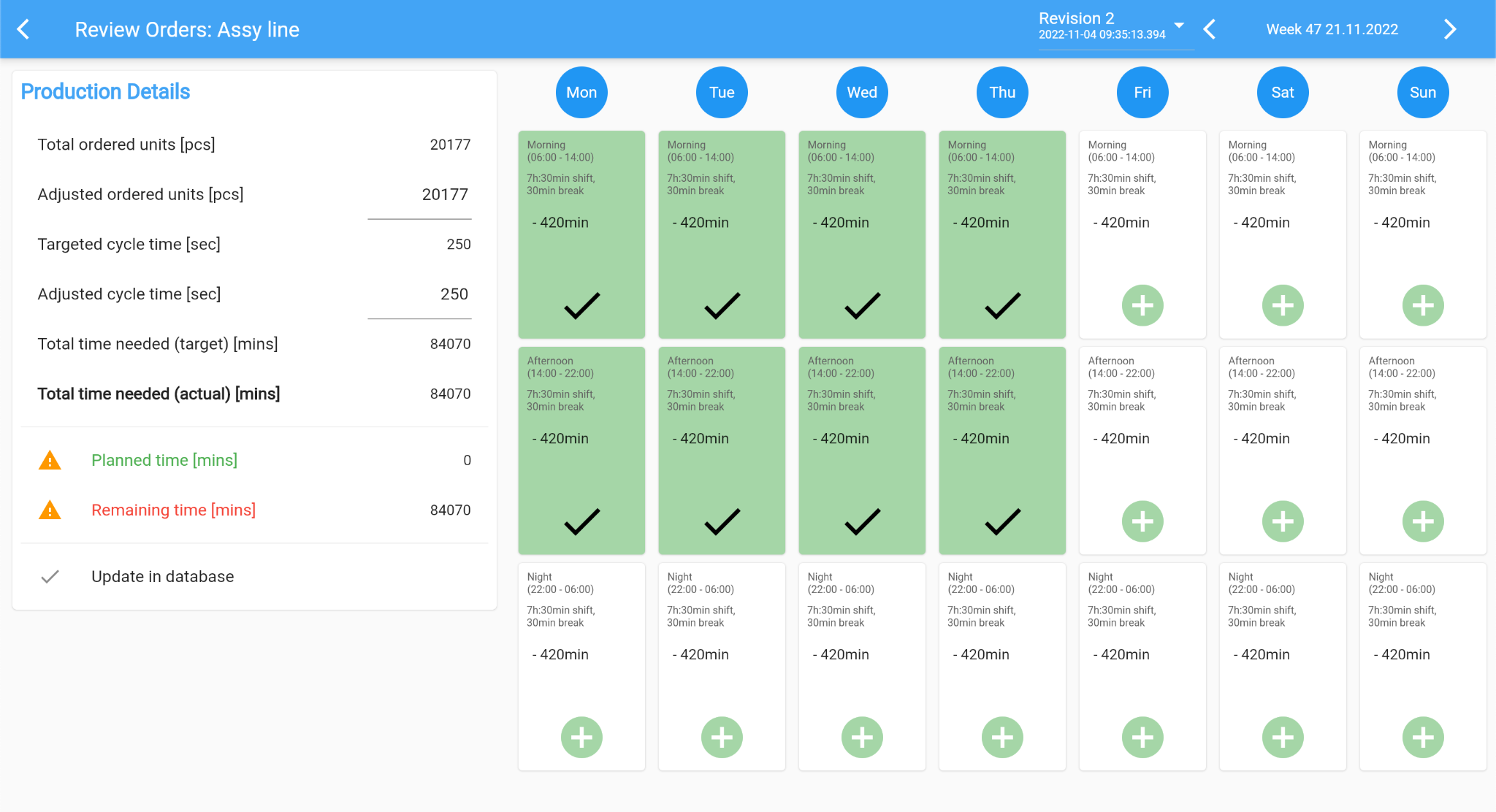Add Friday morning shift with plus icon
The image size is (1496, 812).
[x=1142, y=305]
